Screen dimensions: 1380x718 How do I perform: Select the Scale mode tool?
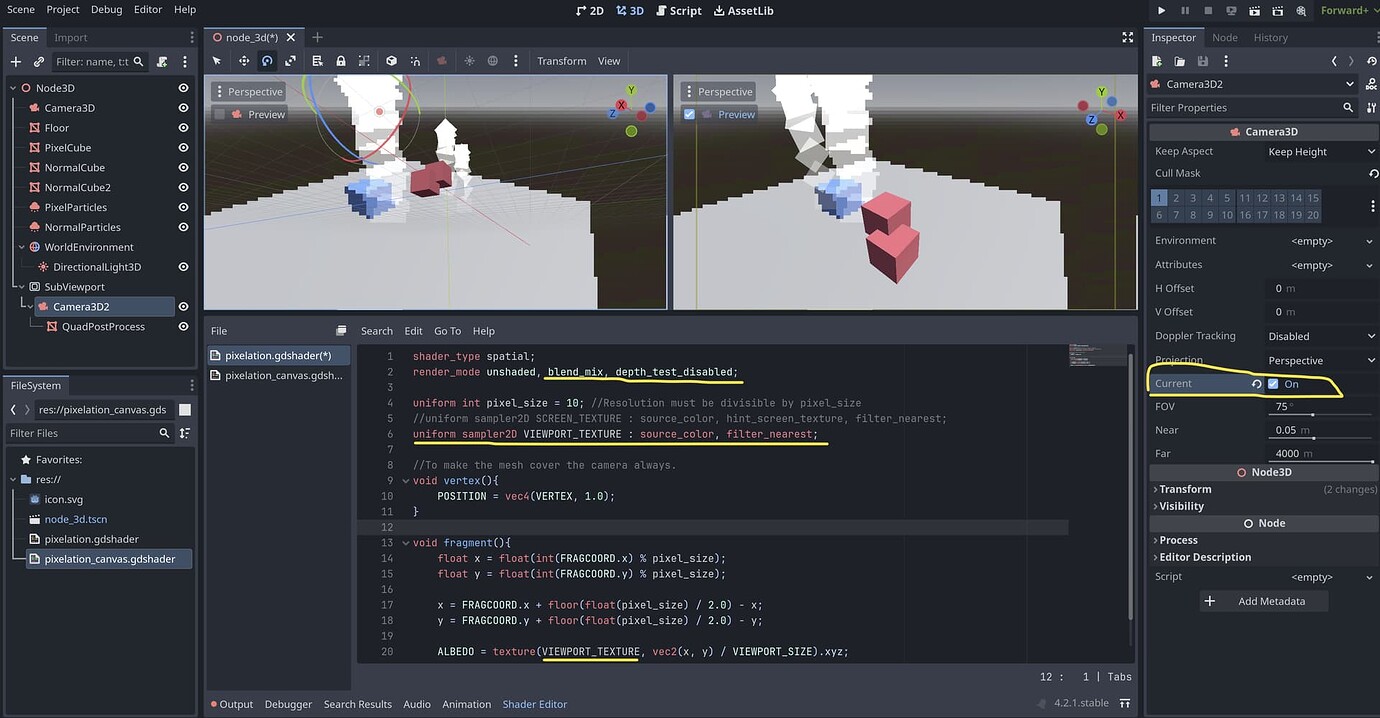pos(290,61)
